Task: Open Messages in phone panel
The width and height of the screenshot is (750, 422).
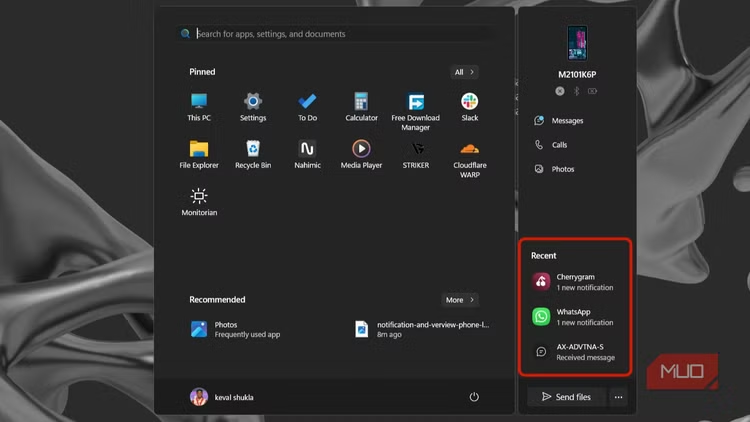Action: pyautogui.click(x=566, y=121)
